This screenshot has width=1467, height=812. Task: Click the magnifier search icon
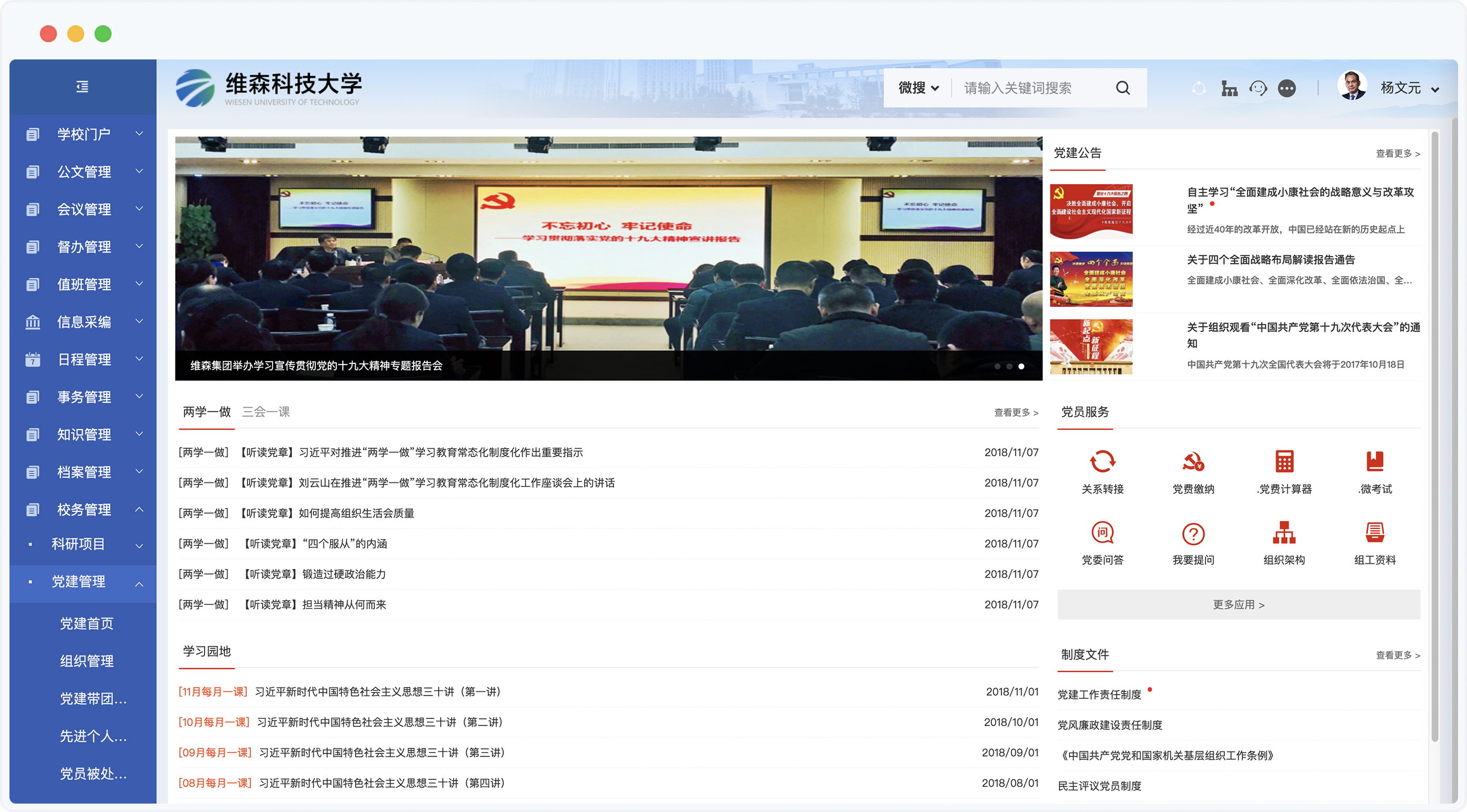[1122, 88]
